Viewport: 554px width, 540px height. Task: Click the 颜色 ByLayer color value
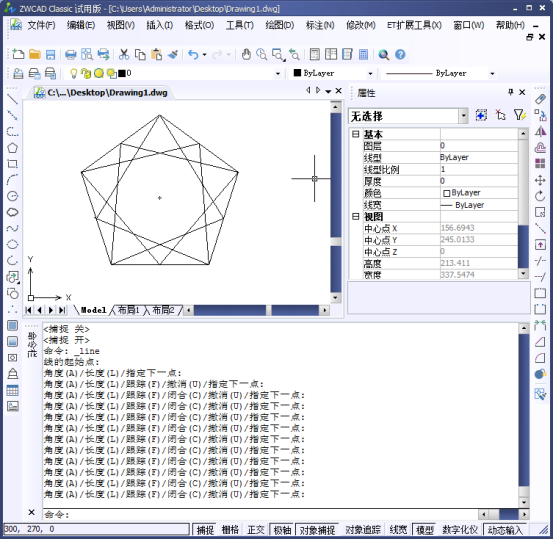coord(479,193)
